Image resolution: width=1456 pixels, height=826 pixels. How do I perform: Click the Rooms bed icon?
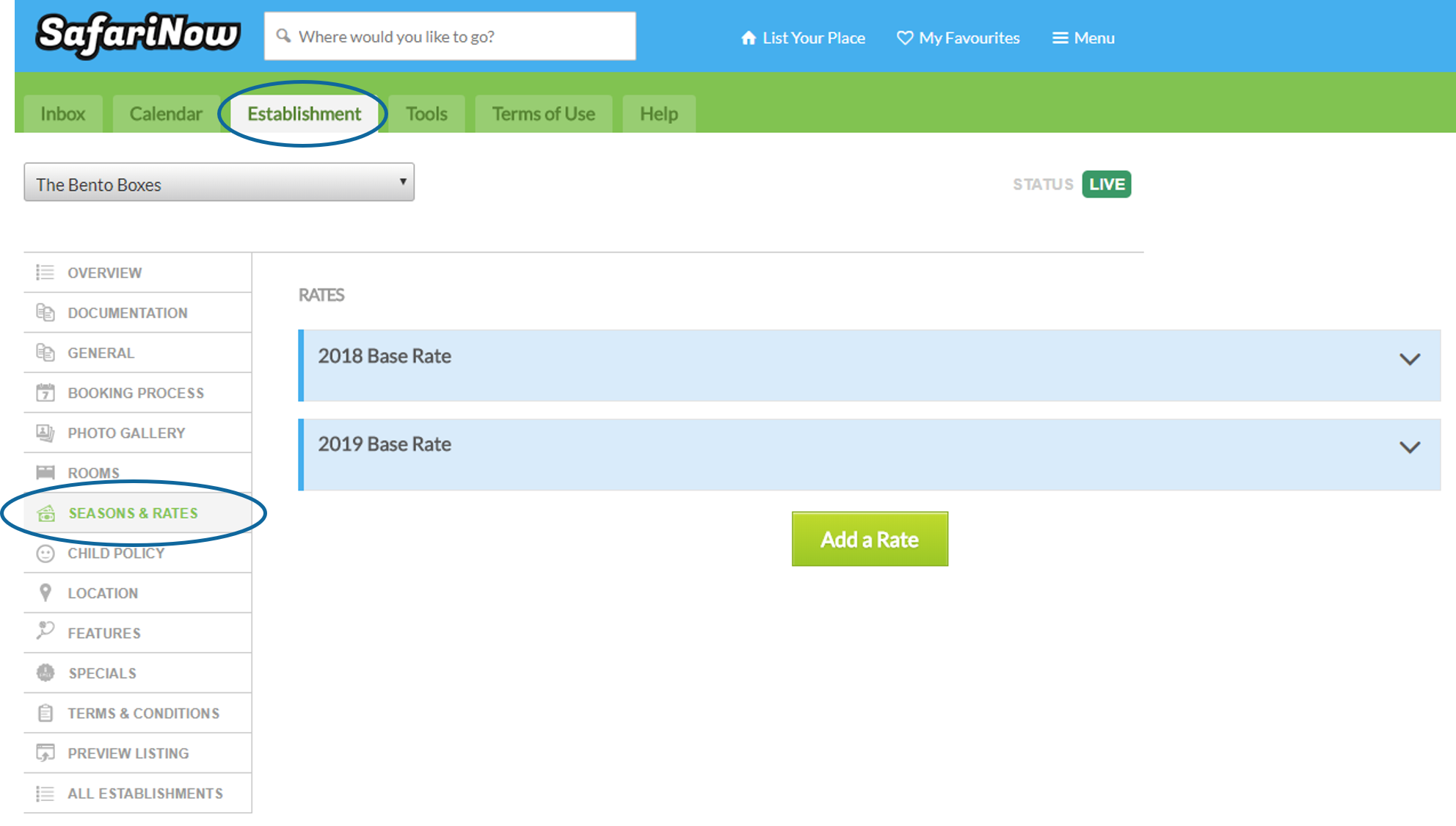point(45,473)
